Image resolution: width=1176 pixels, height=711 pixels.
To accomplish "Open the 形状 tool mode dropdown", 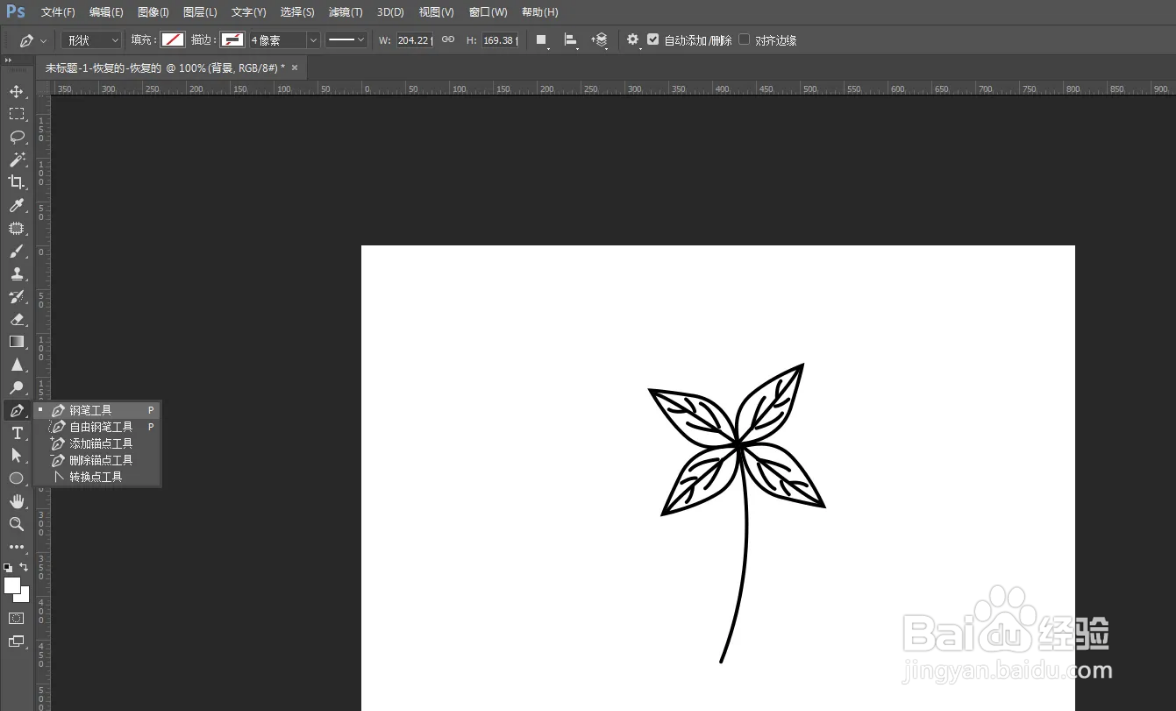I will pyautogui.click(x=92, y=40).
